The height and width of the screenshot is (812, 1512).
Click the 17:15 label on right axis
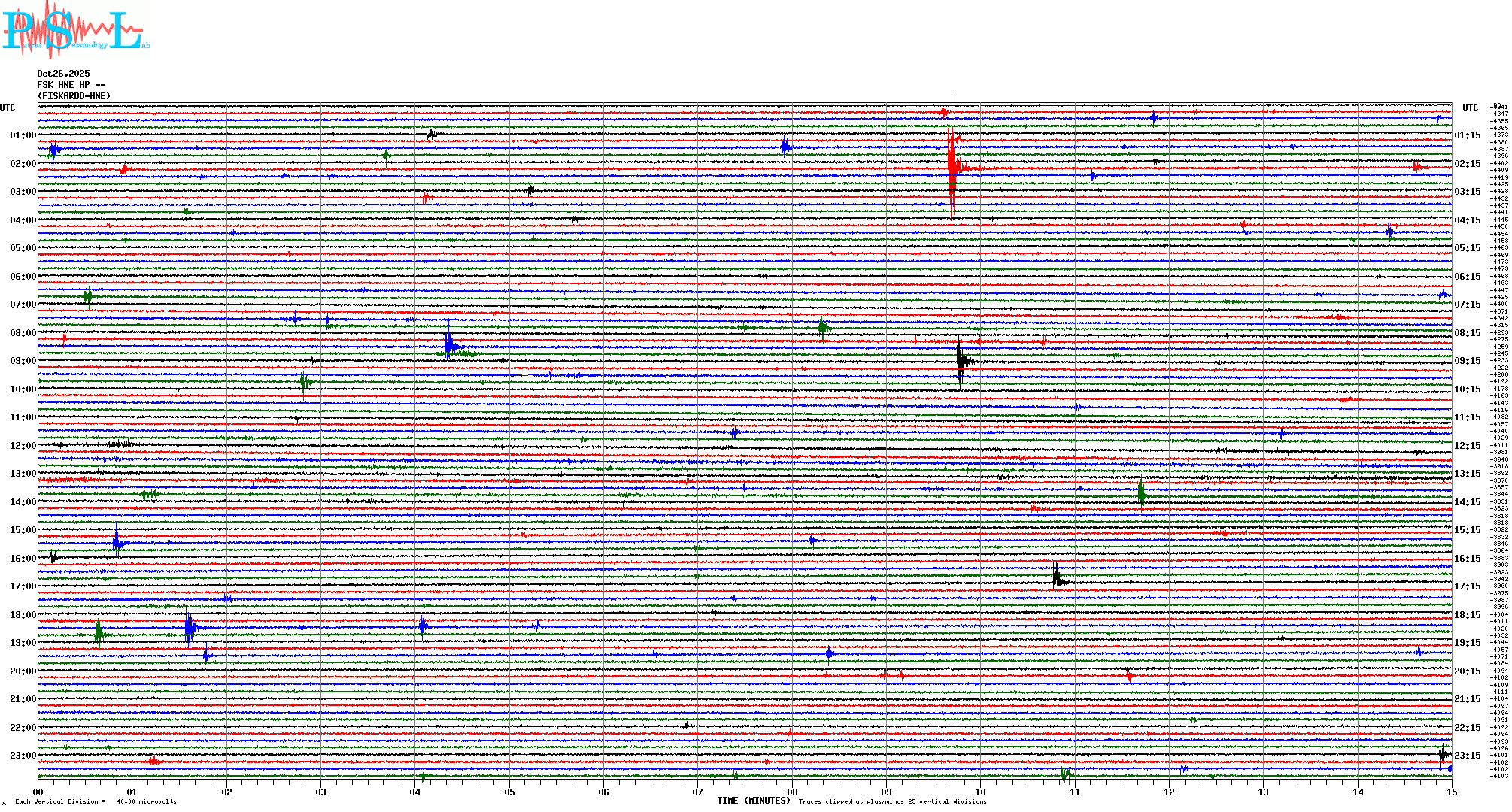(1467, 586)
